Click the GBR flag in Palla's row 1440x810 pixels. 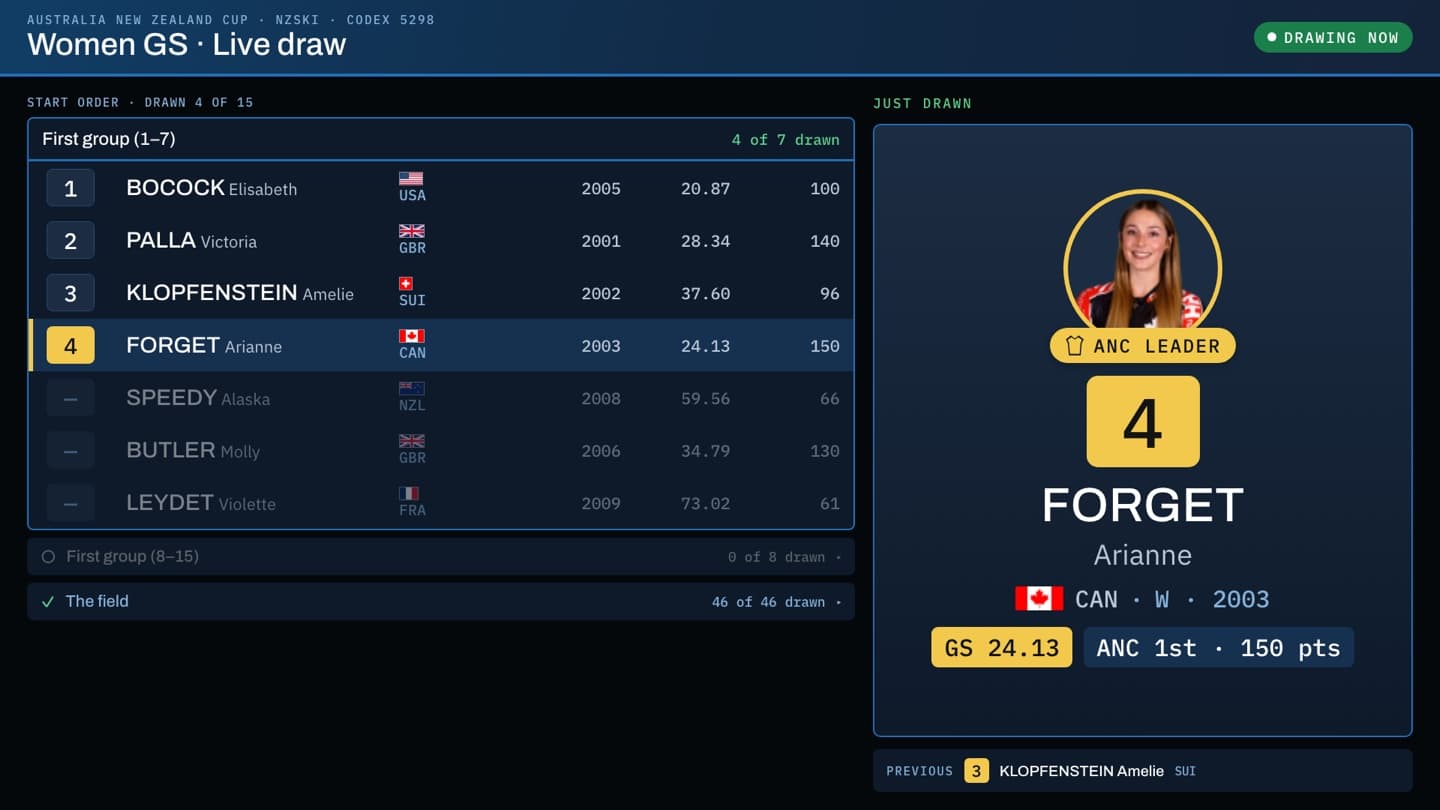click(411, 231)
